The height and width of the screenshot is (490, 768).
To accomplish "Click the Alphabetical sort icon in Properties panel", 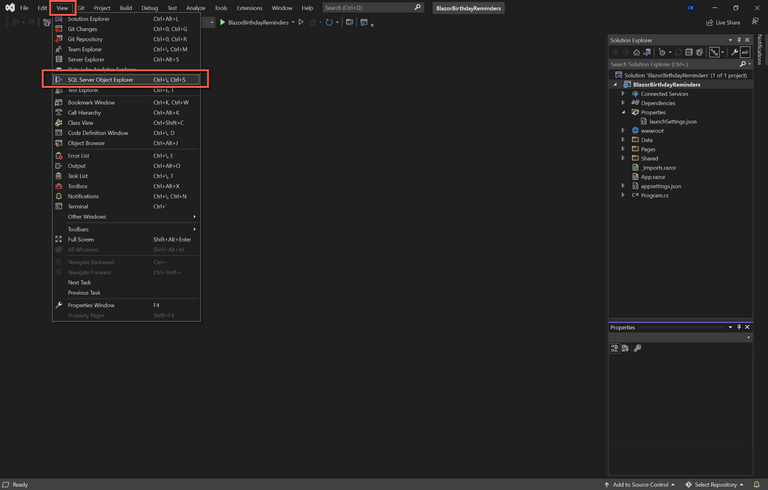I will click(x=625, y=348).
